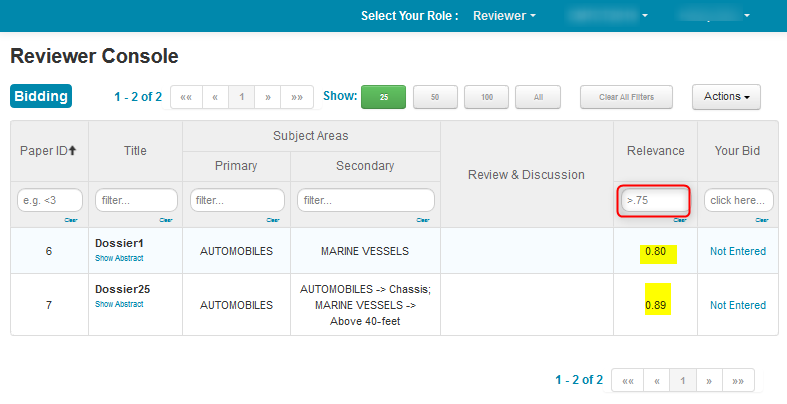The image size is (787, 404).
Task: Click the bottom next-page » pagination button
Action: coord(709,380)
